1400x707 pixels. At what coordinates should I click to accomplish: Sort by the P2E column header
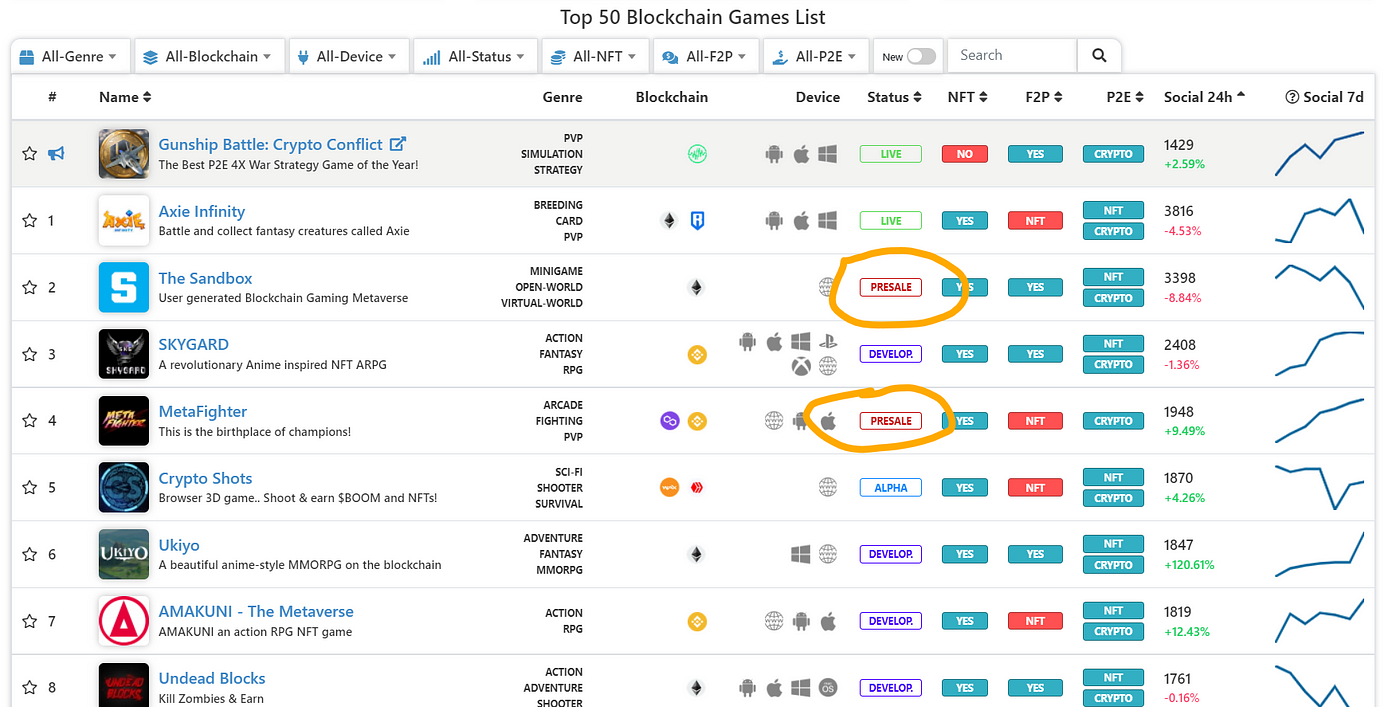(1124, 97)
